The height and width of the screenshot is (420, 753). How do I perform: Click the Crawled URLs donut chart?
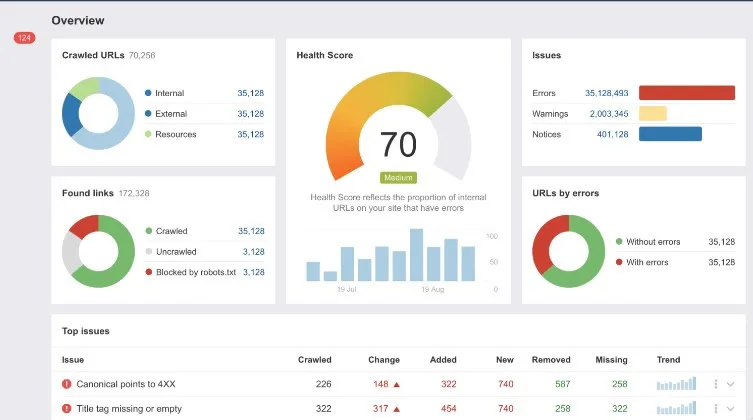pos(98,113)
